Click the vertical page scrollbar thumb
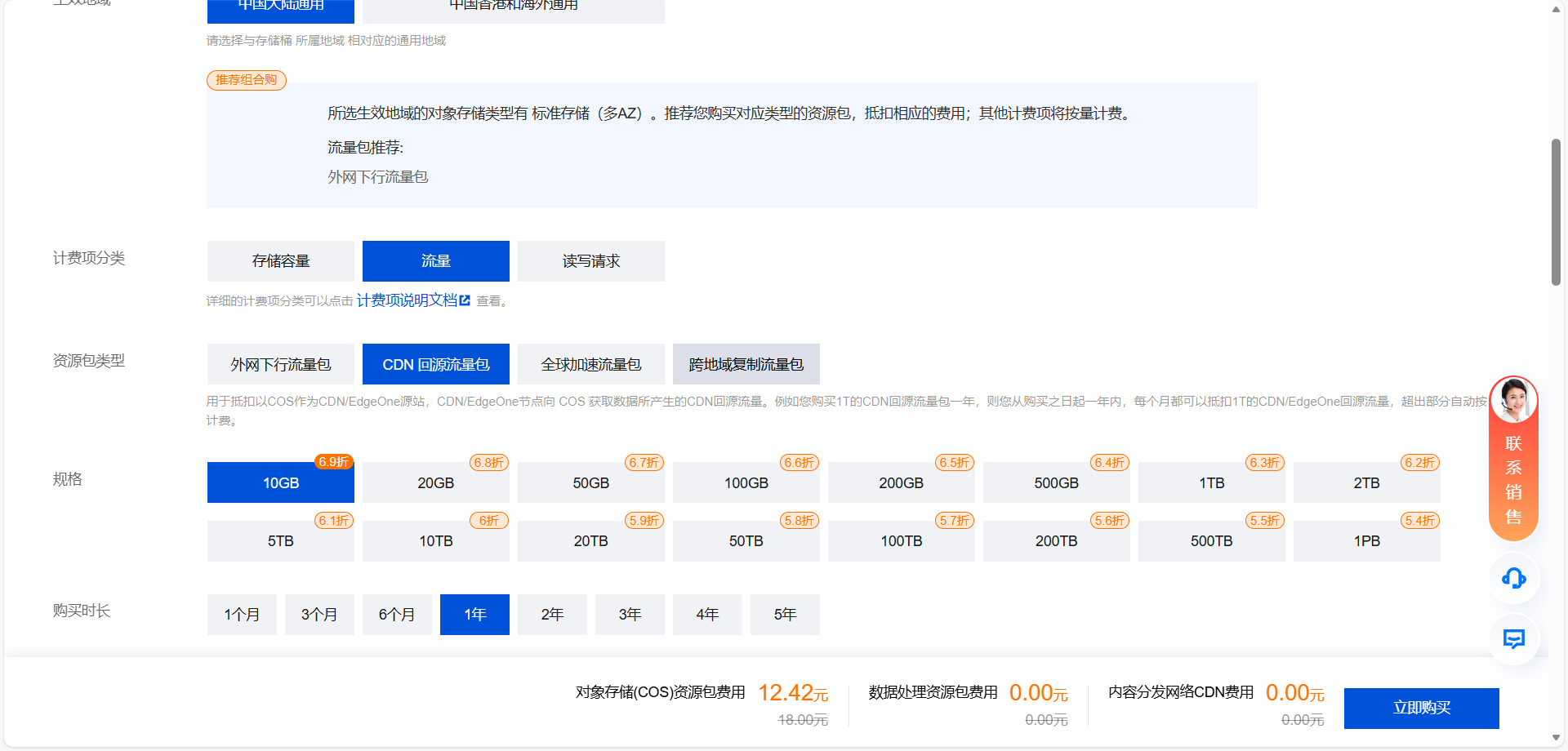The width and height of the screenshot is (1568, 751). click(1556, 212)
